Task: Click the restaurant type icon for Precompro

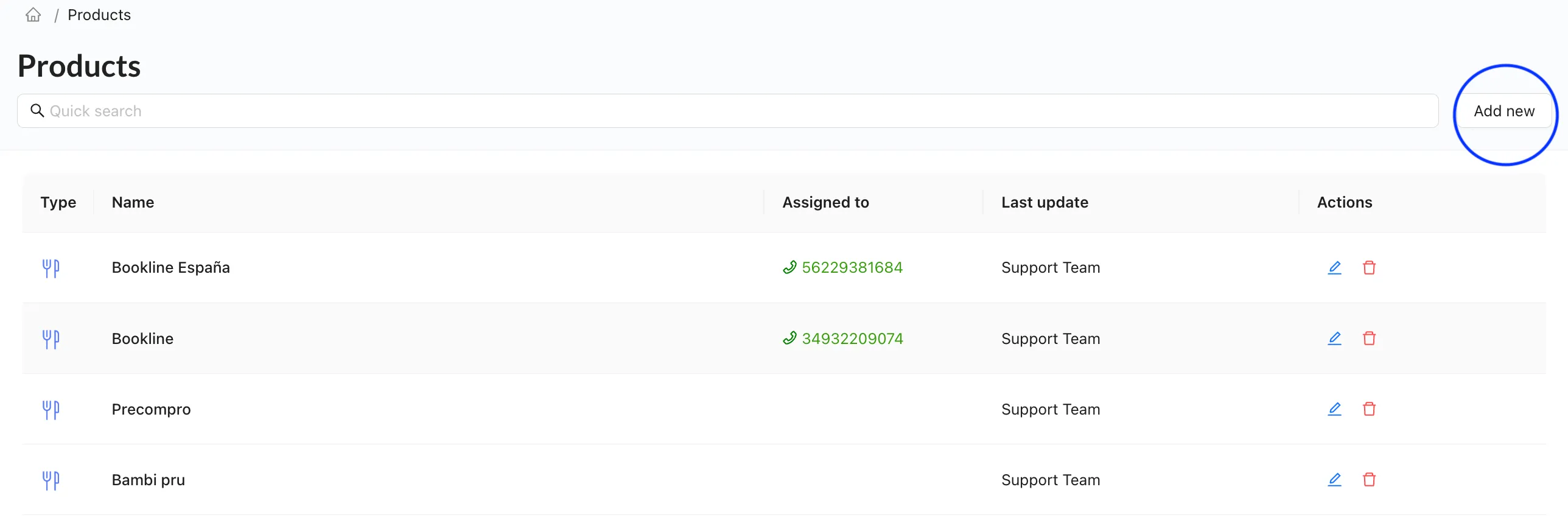Action: pyautogui.click(x=51, y=410)
